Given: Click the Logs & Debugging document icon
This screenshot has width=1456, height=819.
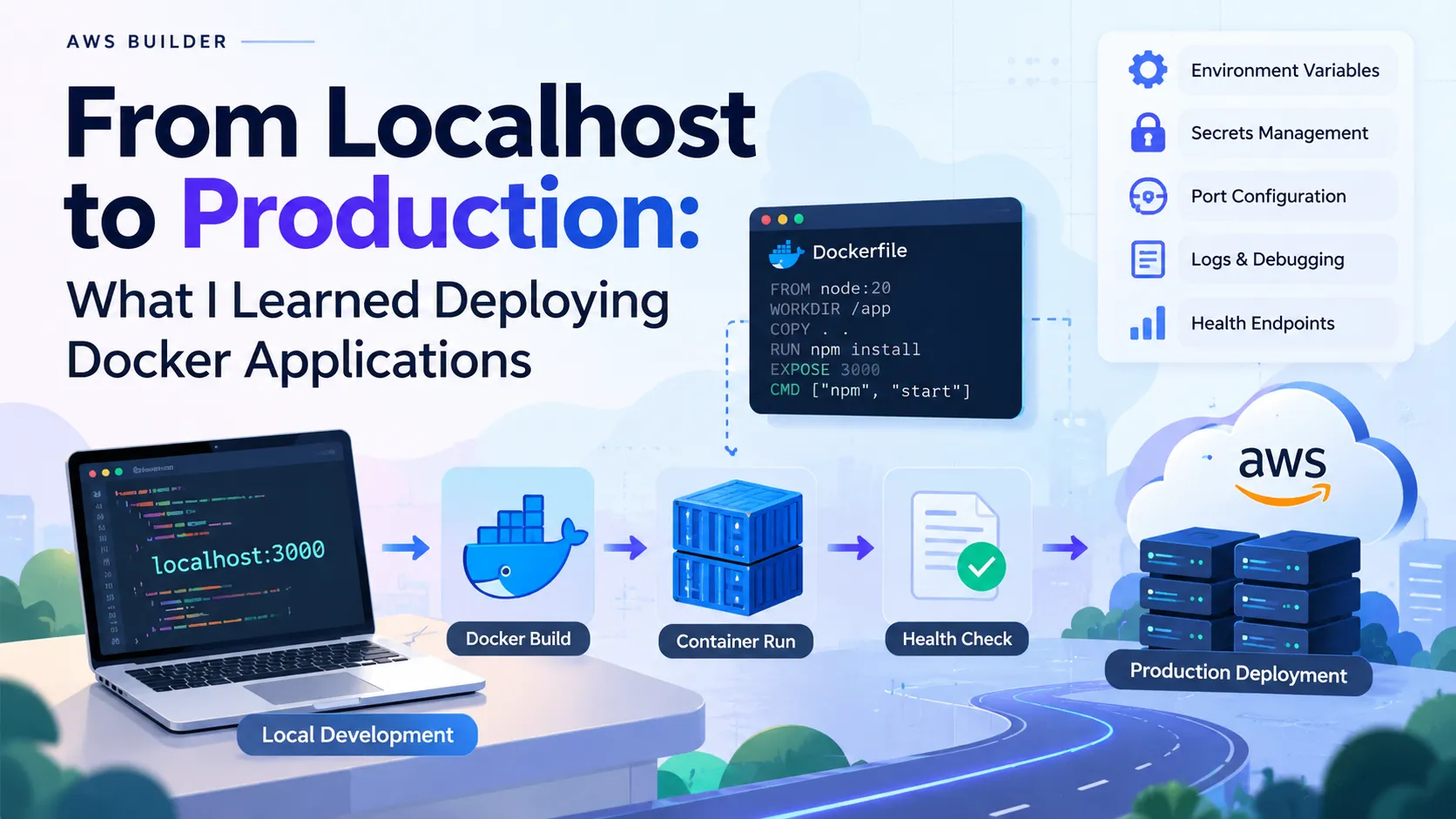Looking at the screenshot, I should [1148, 259].
